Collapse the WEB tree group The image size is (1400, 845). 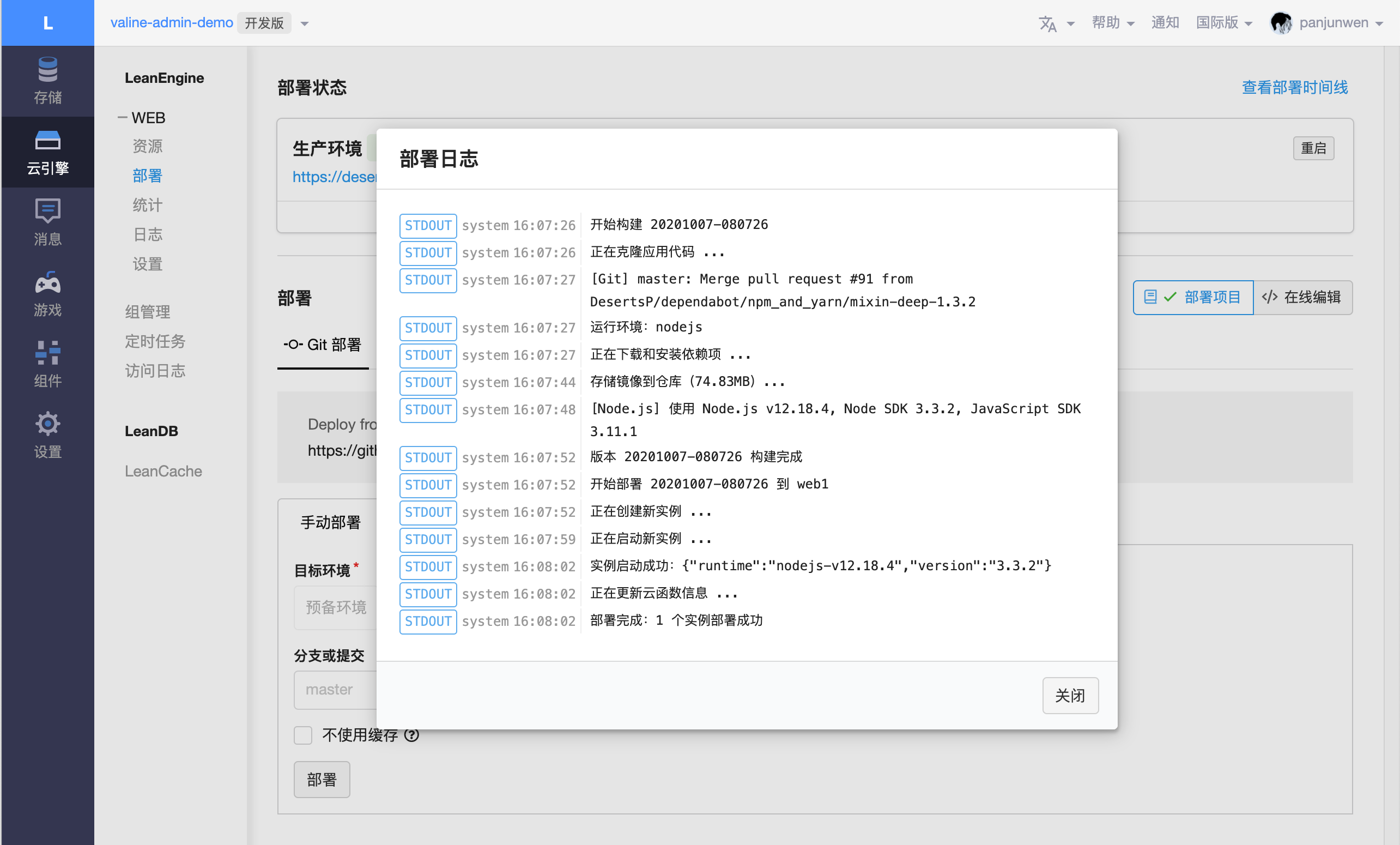pyautogui.click(x=122, y=118)
